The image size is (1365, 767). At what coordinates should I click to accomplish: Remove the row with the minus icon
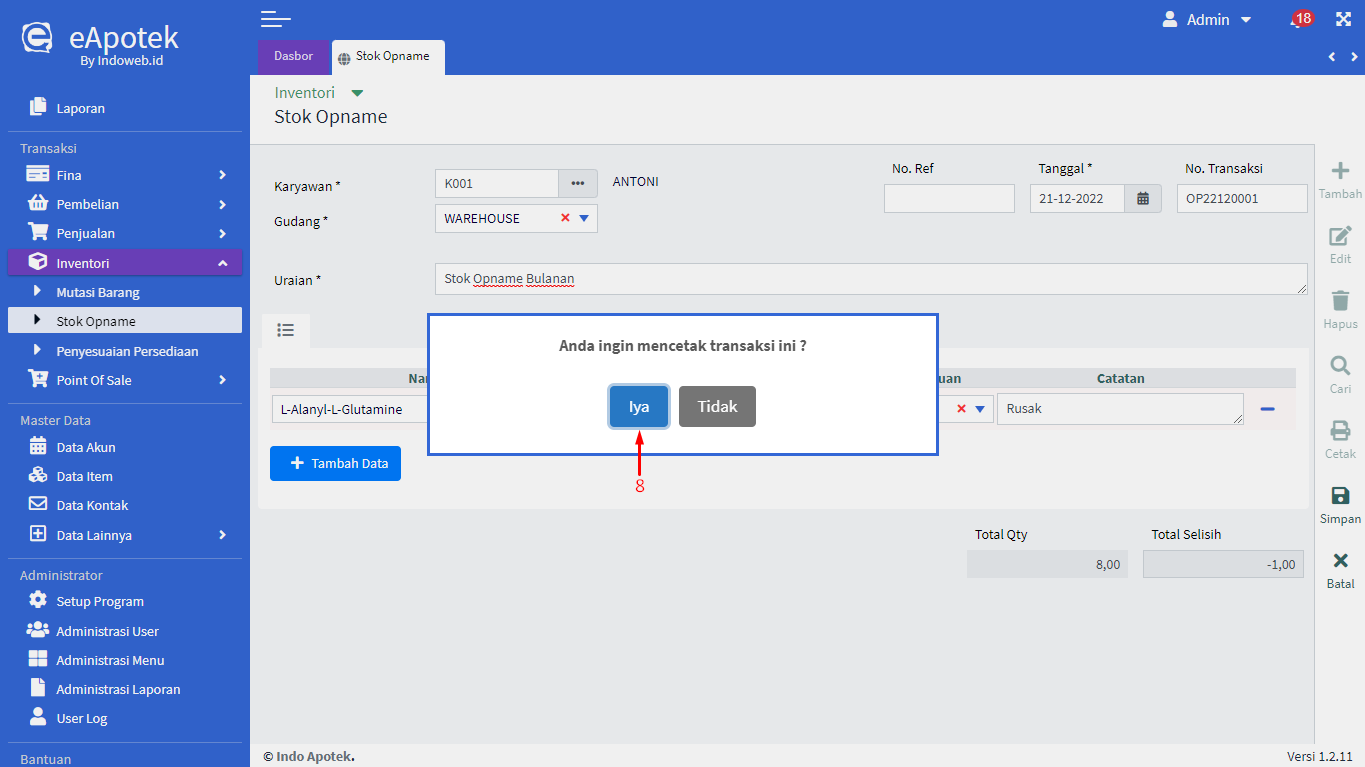1267,409
